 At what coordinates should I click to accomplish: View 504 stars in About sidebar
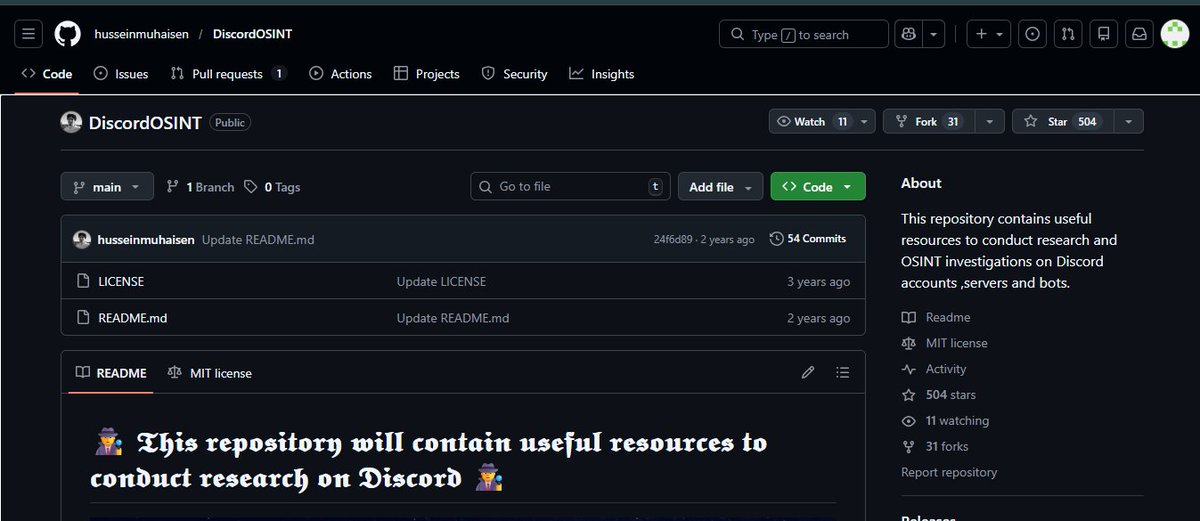pos(939,395)
